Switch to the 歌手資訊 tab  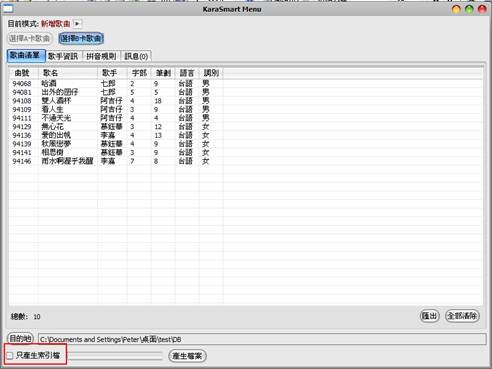pos(63,56)
